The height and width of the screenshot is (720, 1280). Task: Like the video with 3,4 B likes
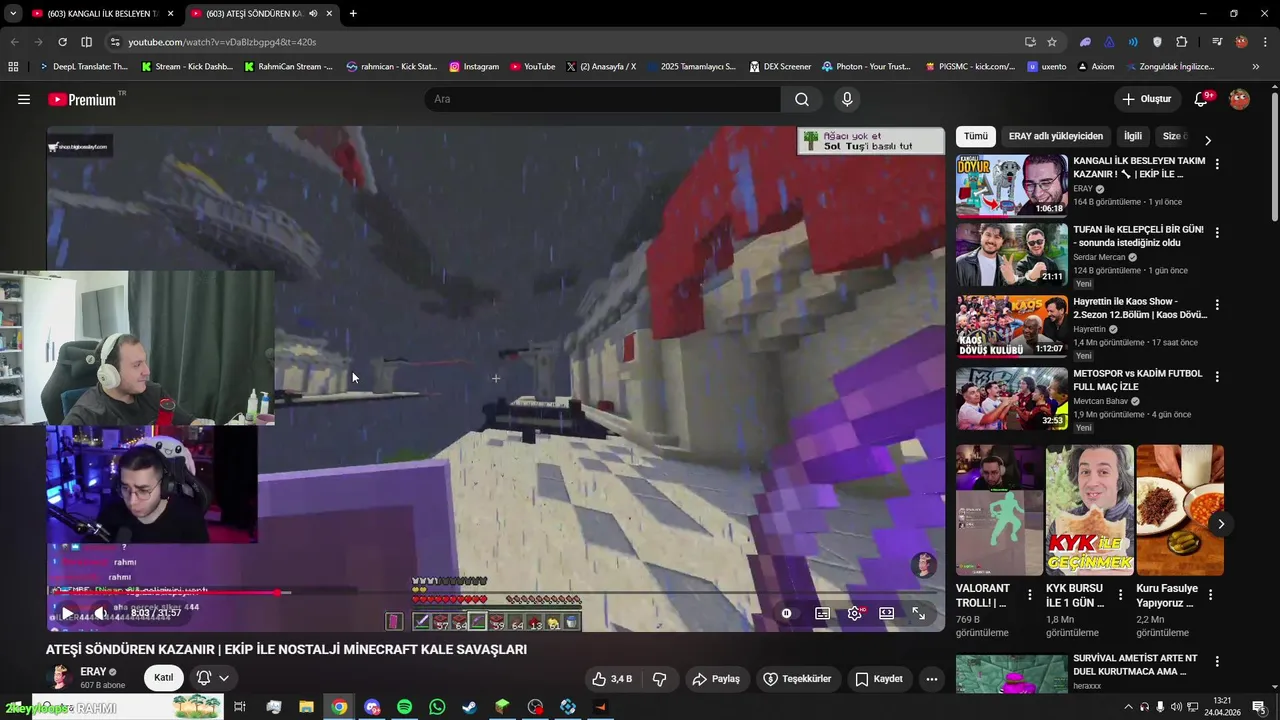(x=612, y=679)
